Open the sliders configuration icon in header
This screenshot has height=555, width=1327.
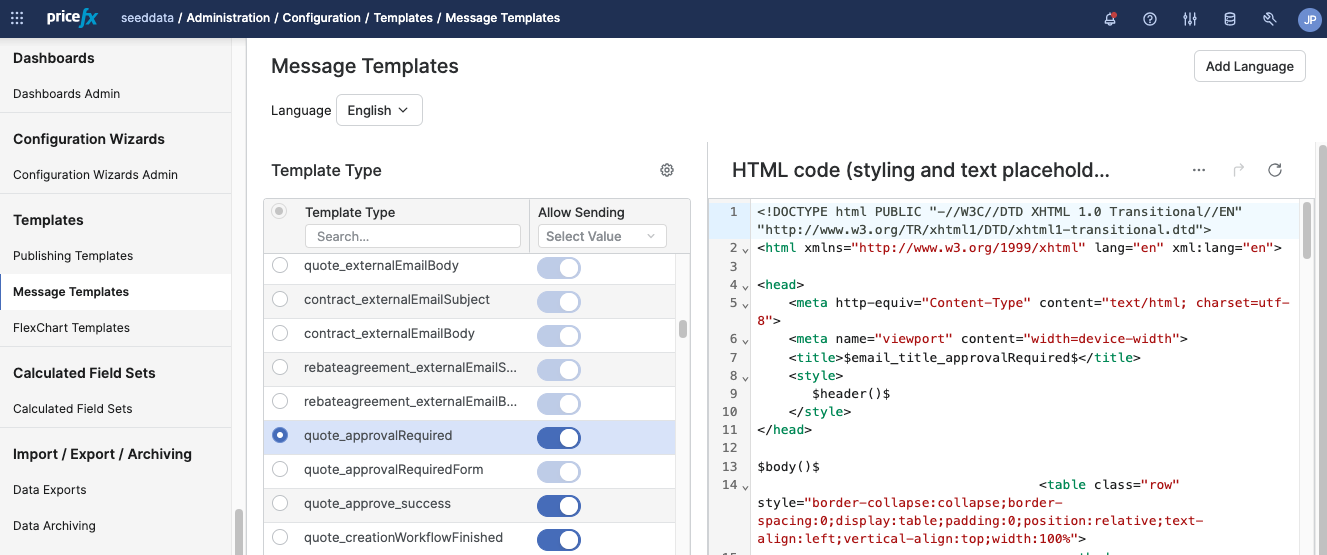[x=1190, y=18]
